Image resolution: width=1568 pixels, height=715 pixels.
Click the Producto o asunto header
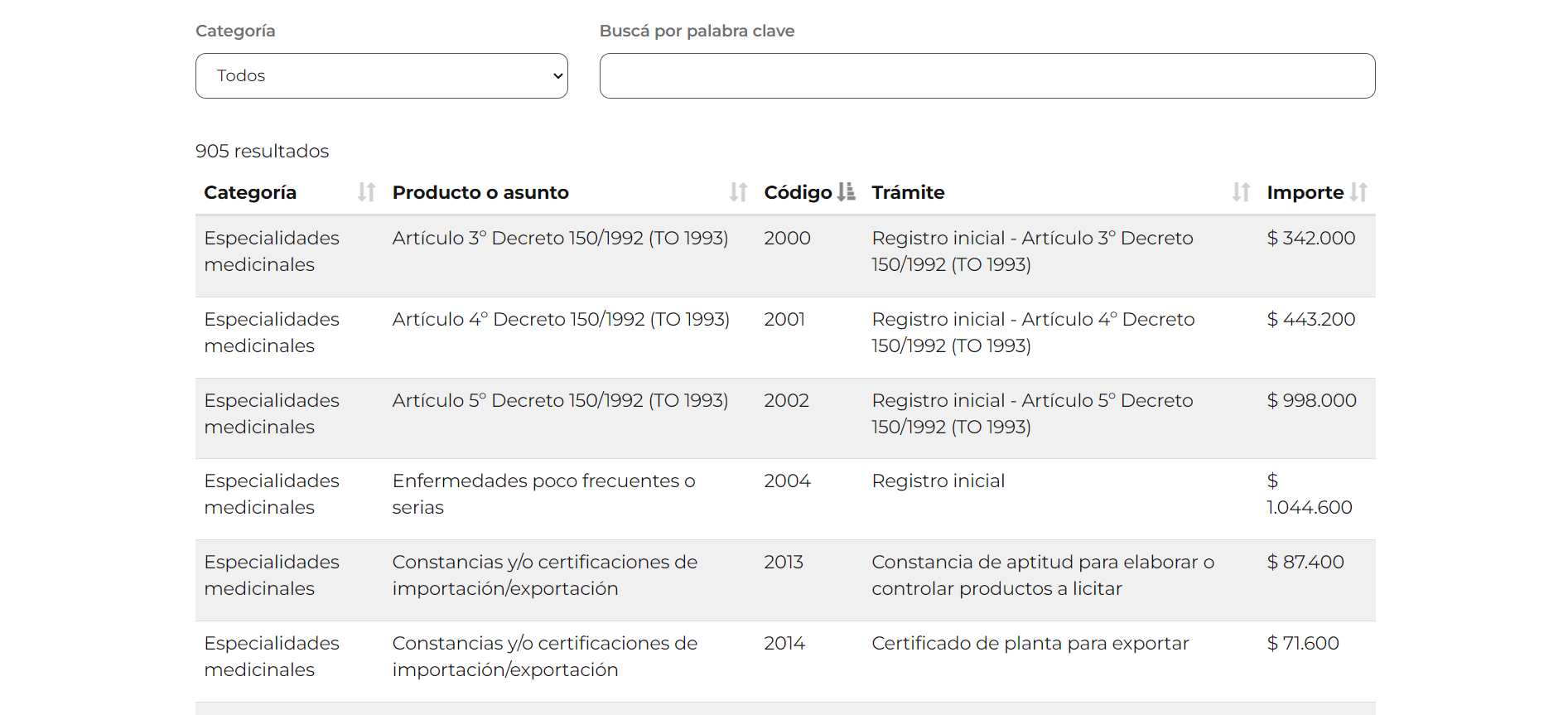point(480,192)
